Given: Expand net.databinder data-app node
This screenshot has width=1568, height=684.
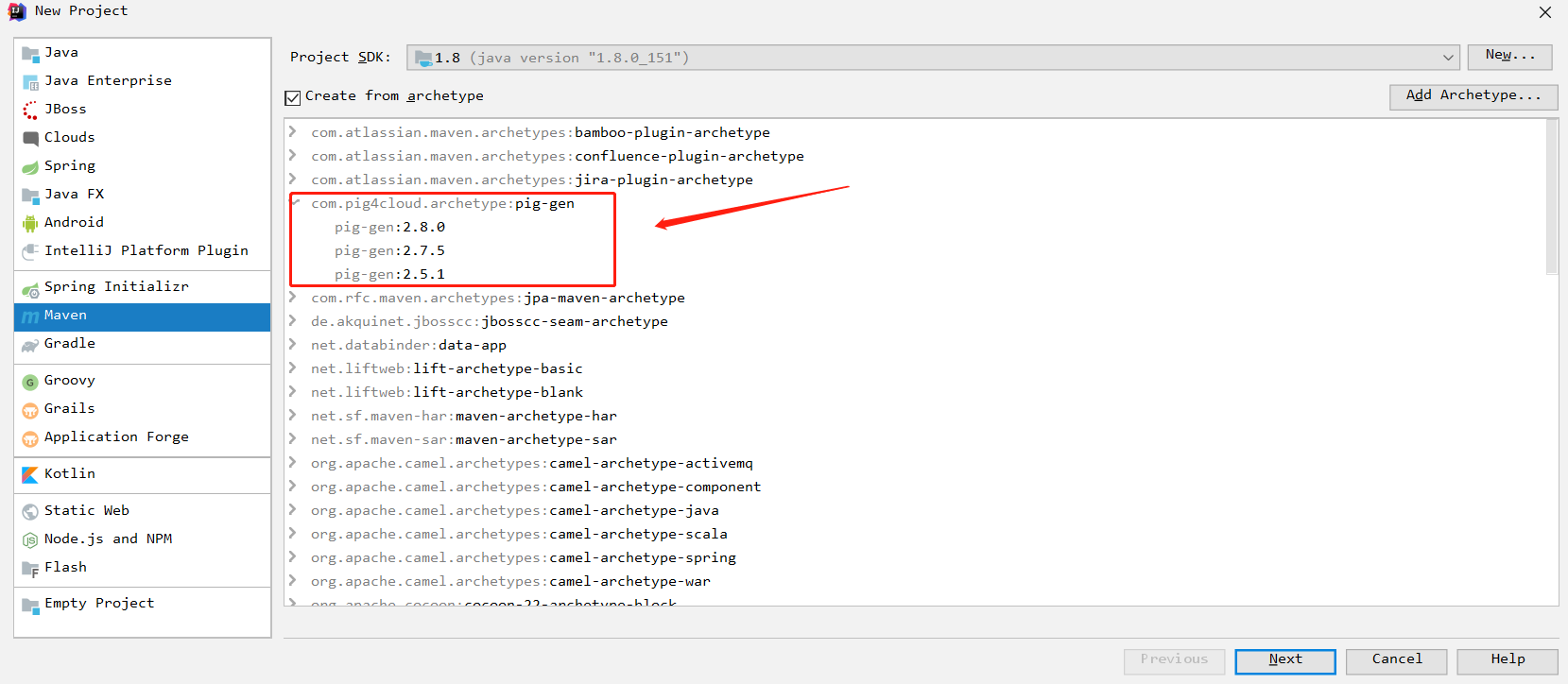Looking at the screenshot, I should [293, 344].
